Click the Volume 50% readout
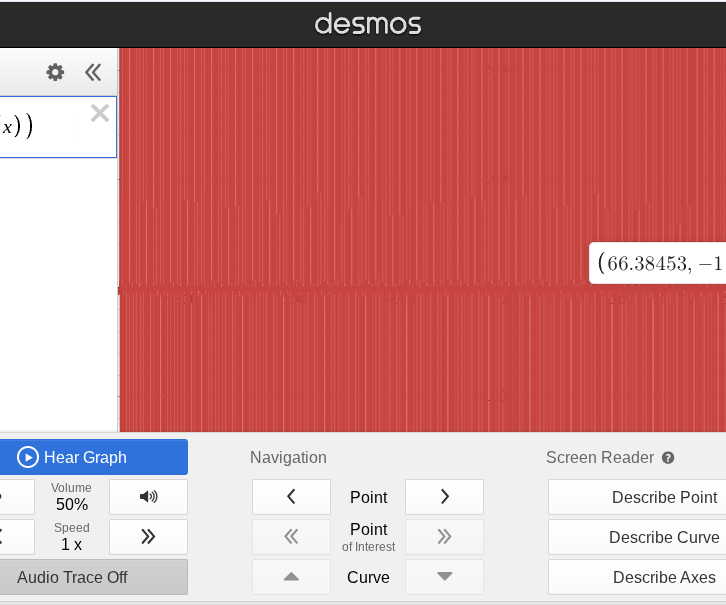726x605 pixels. tap(71, 497)
